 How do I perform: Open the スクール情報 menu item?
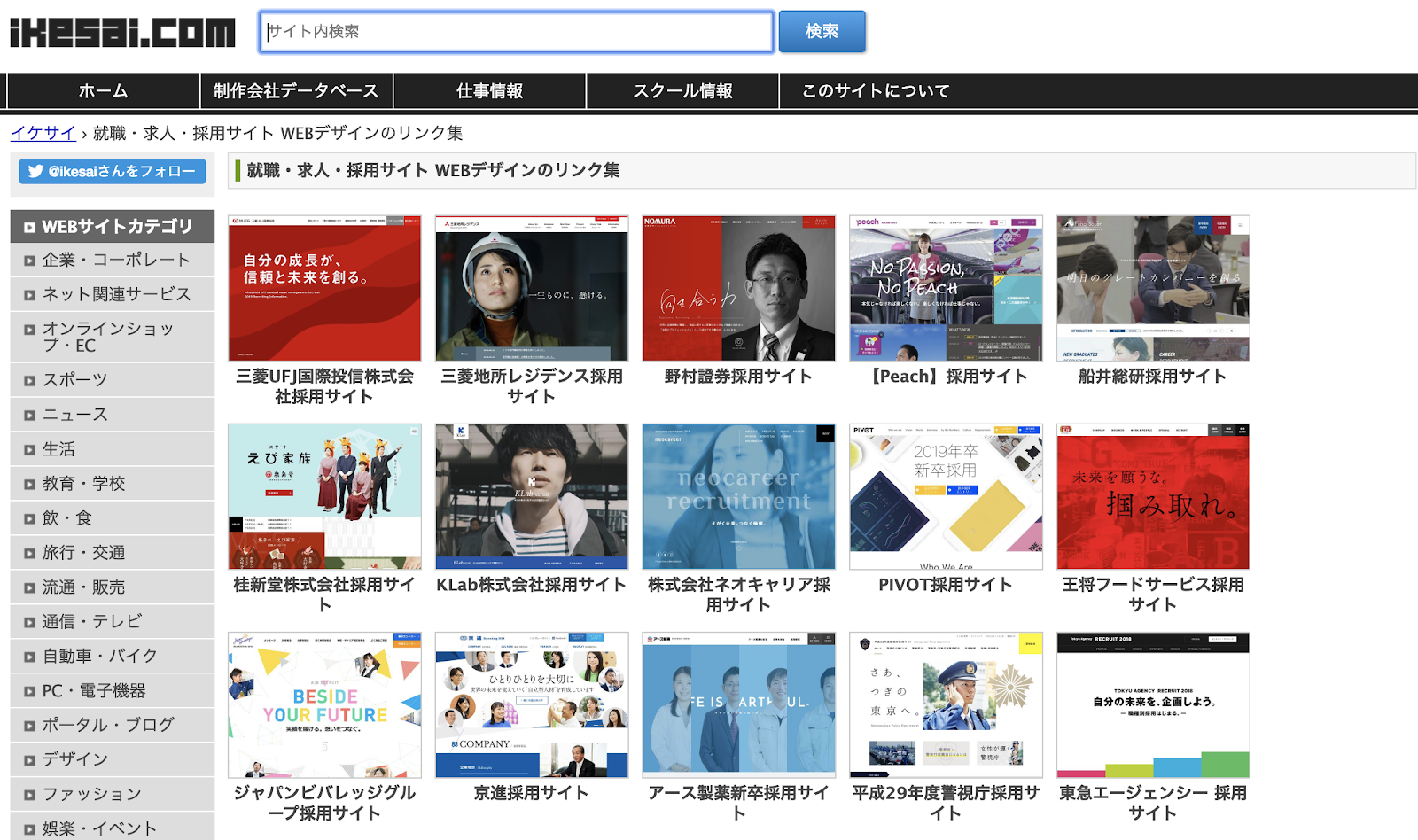coord(682,91)
